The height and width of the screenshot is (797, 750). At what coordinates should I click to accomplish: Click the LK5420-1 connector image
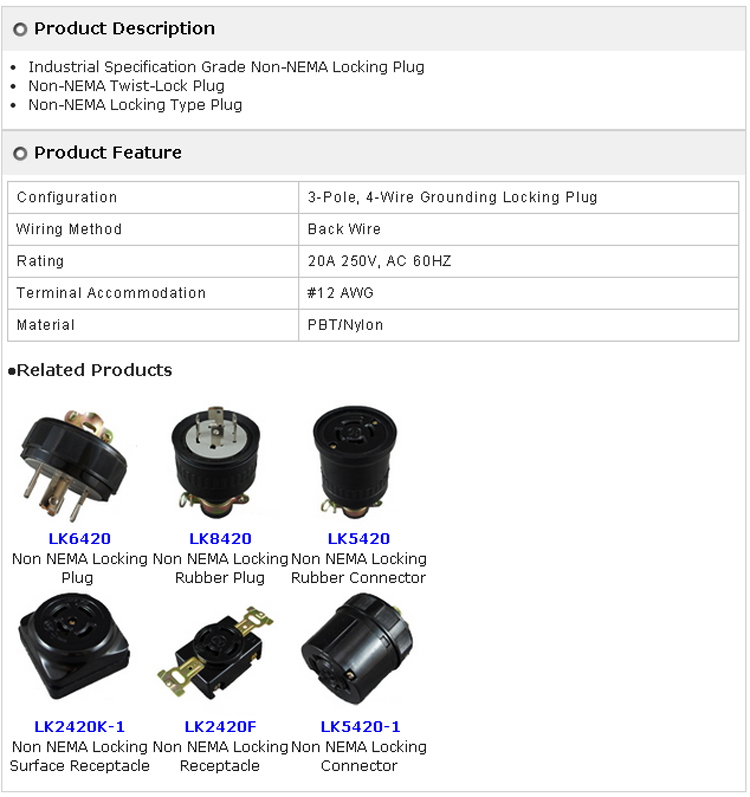[357, 649]
